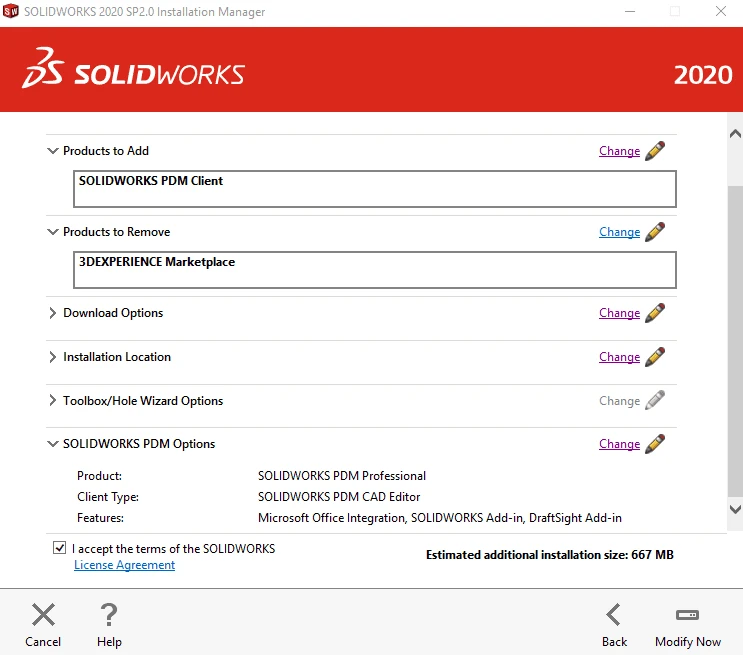
Task: Uncheck the accept terms checkbox
Action: pyautogui.click(x=60, y=549)
